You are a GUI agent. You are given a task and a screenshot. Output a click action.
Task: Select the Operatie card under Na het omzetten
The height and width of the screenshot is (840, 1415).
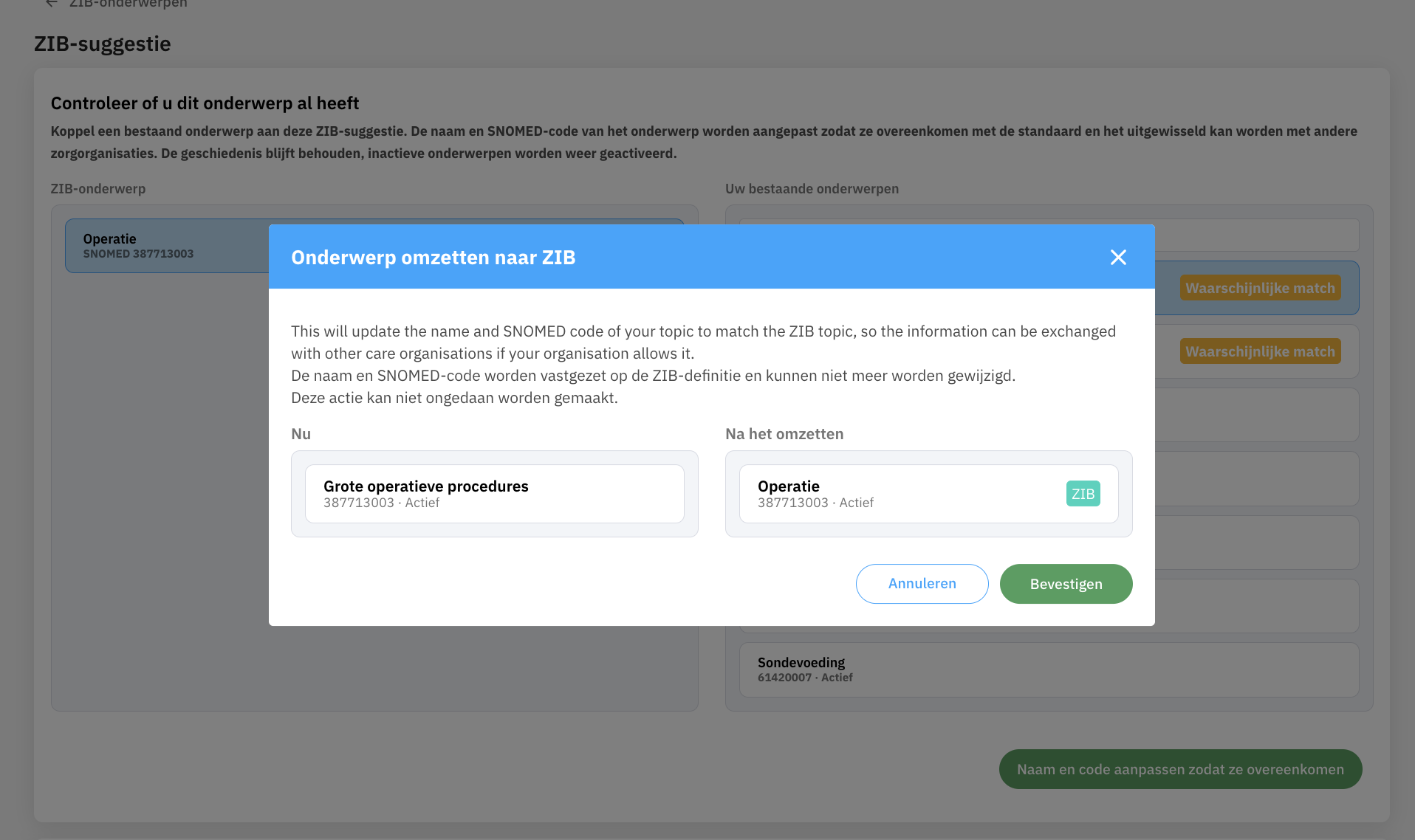[928, 494]
